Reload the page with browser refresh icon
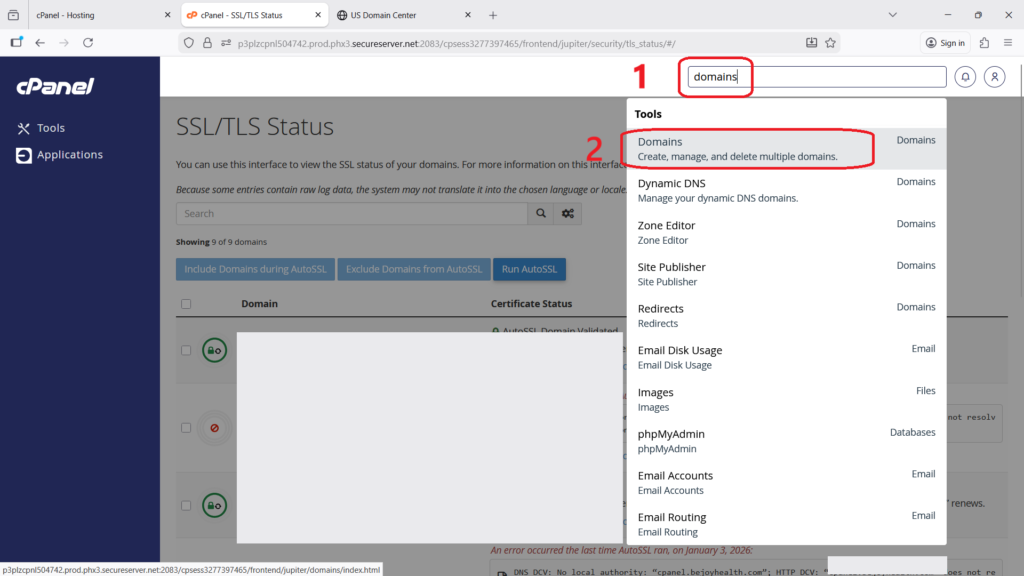 [88, 43]
